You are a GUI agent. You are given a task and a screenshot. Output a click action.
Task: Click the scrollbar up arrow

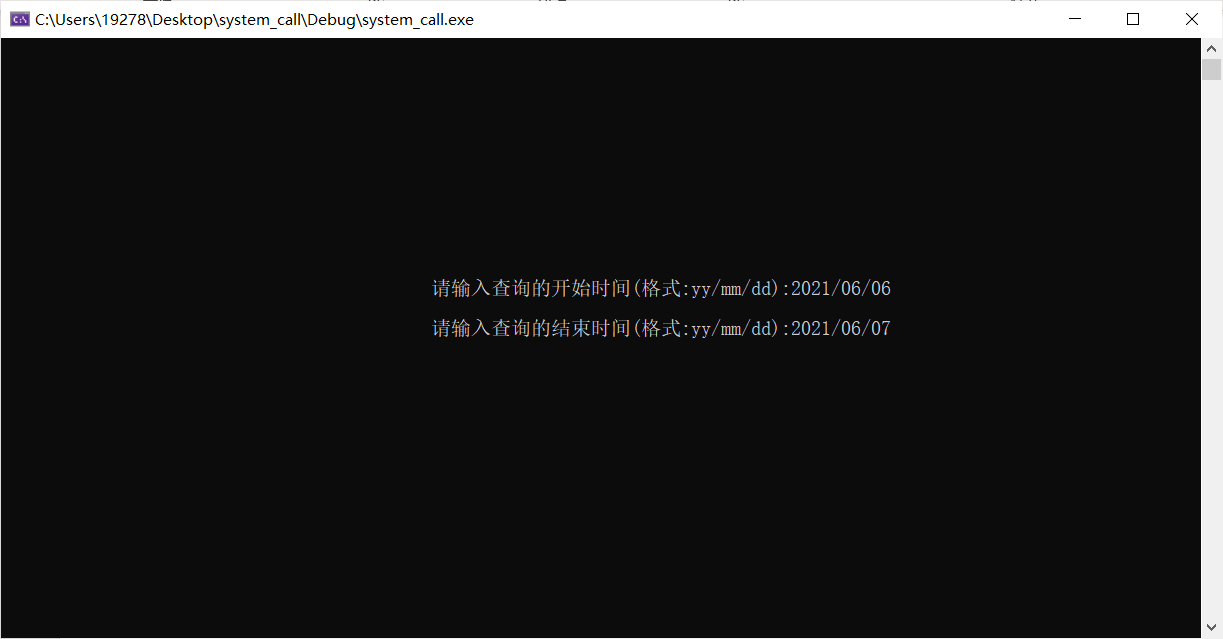[1211, 47]
